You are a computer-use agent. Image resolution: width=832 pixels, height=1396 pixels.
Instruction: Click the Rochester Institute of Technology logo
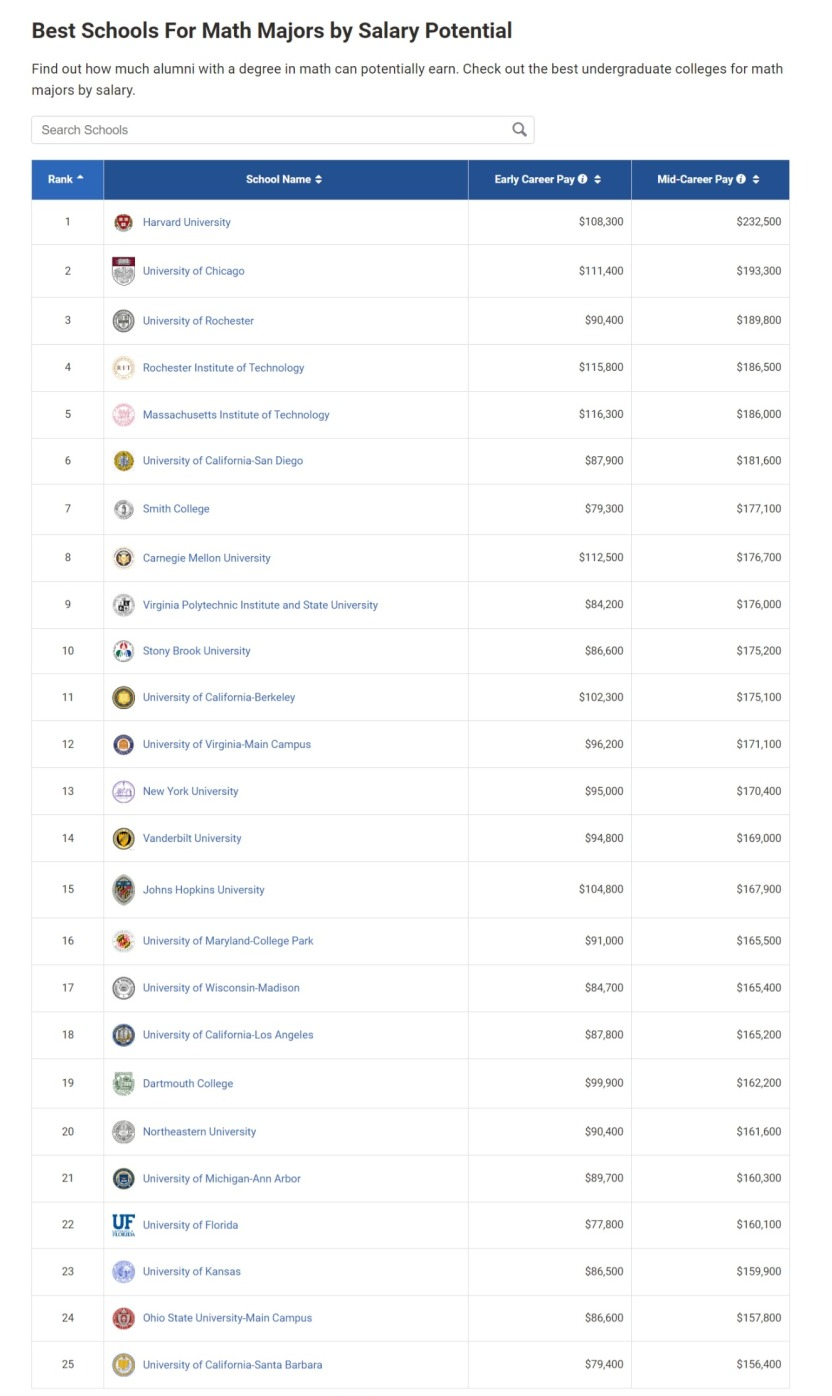tap(123, 368)
